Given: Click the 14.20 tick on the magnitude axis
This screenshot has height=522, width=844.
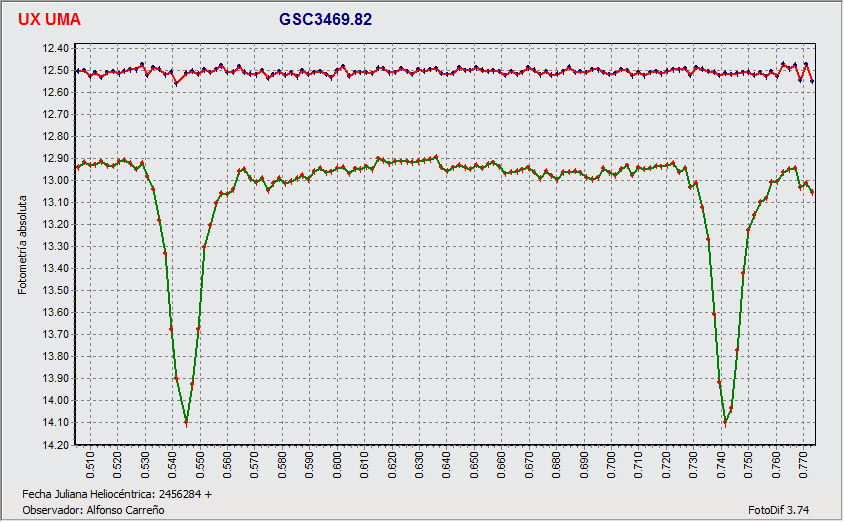Looking at the screenshot, I should [57, 445].
